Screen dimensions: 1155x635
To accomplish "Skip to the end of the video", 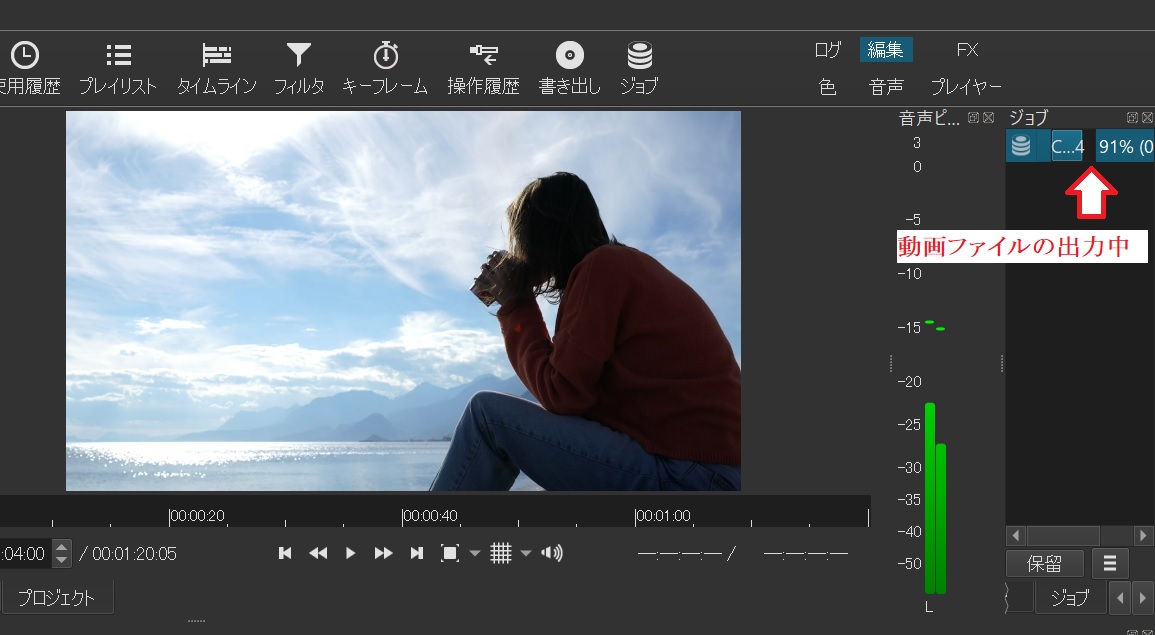I will pyautogui.click(x=416, y=553).
